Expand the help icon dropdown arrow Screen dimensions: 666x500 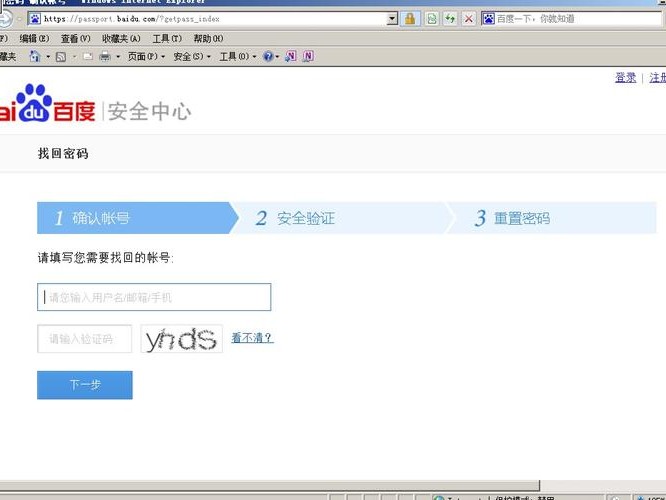(277, 56)
